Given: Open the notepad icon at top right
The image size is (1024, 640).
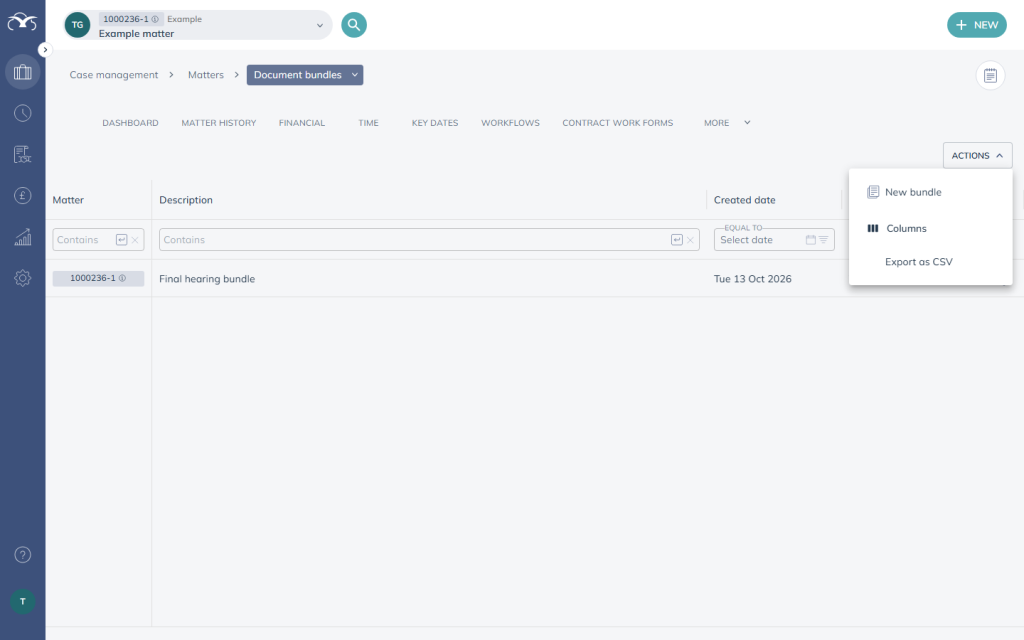Looking at the screenshot, I should click(990, 75).
